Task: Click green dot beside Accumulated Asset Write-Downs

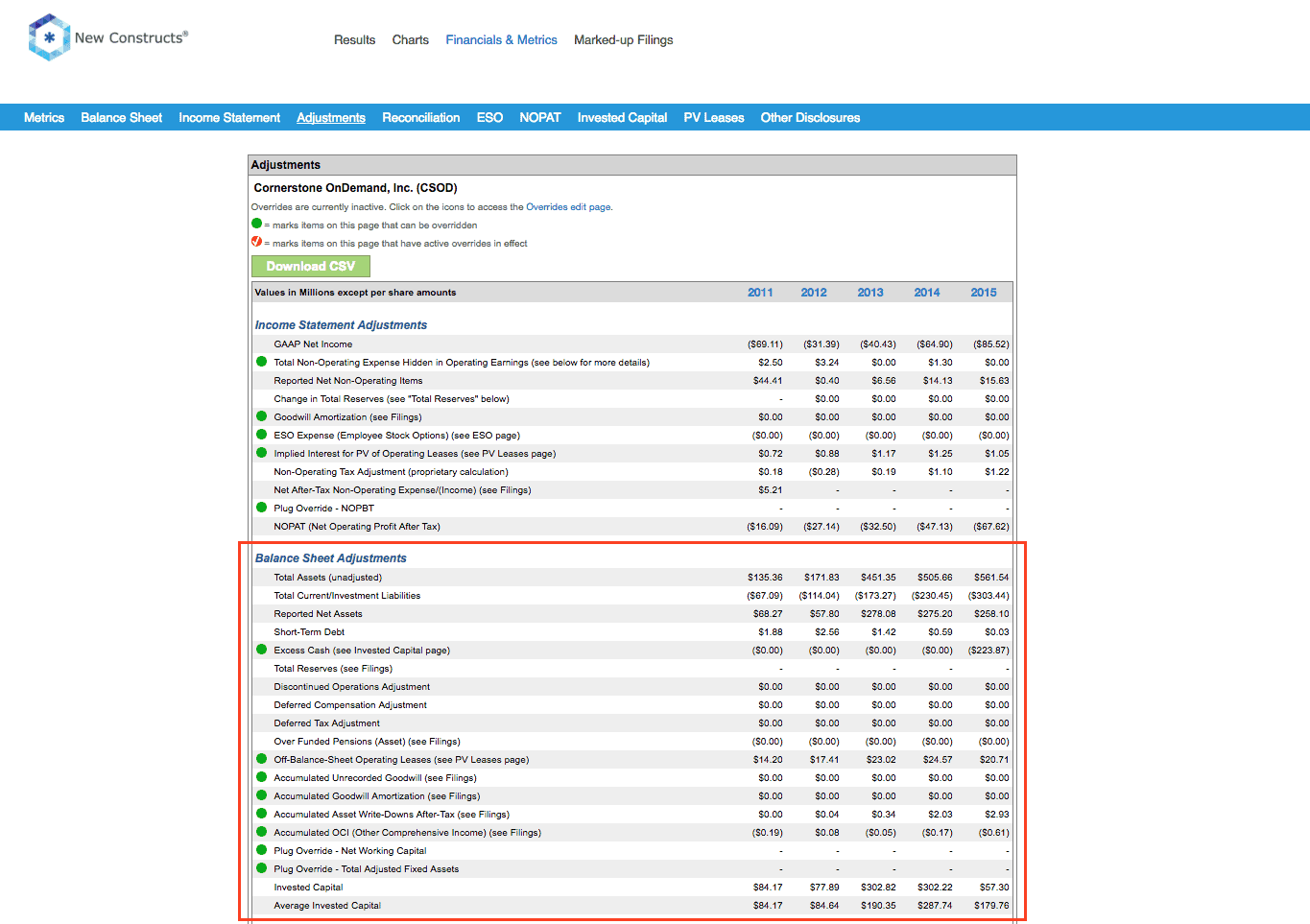Action: pos(261,814)
